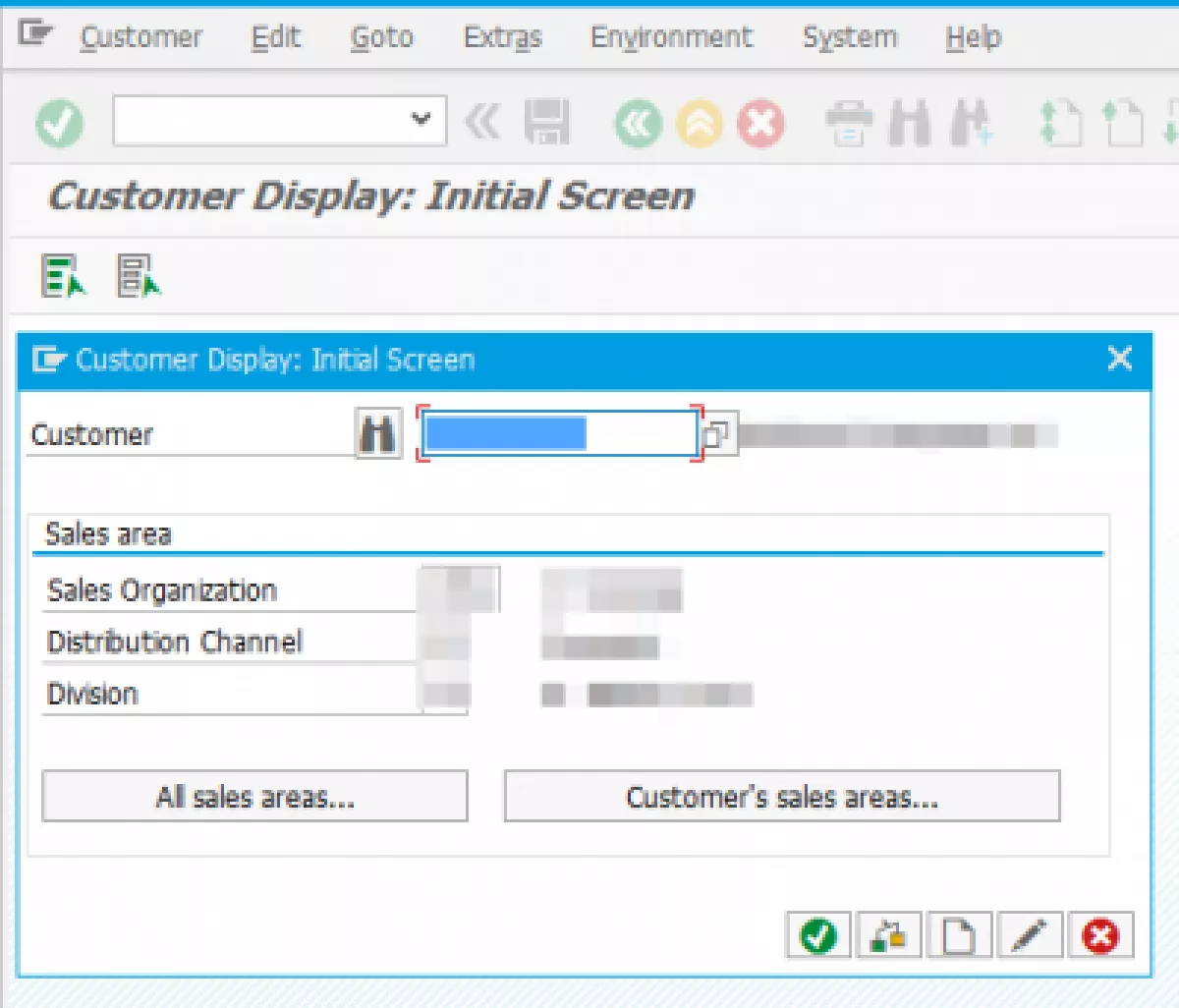Open the System menu
The height and width of the screenshot is (1008, 1179).
coord(850,37)
